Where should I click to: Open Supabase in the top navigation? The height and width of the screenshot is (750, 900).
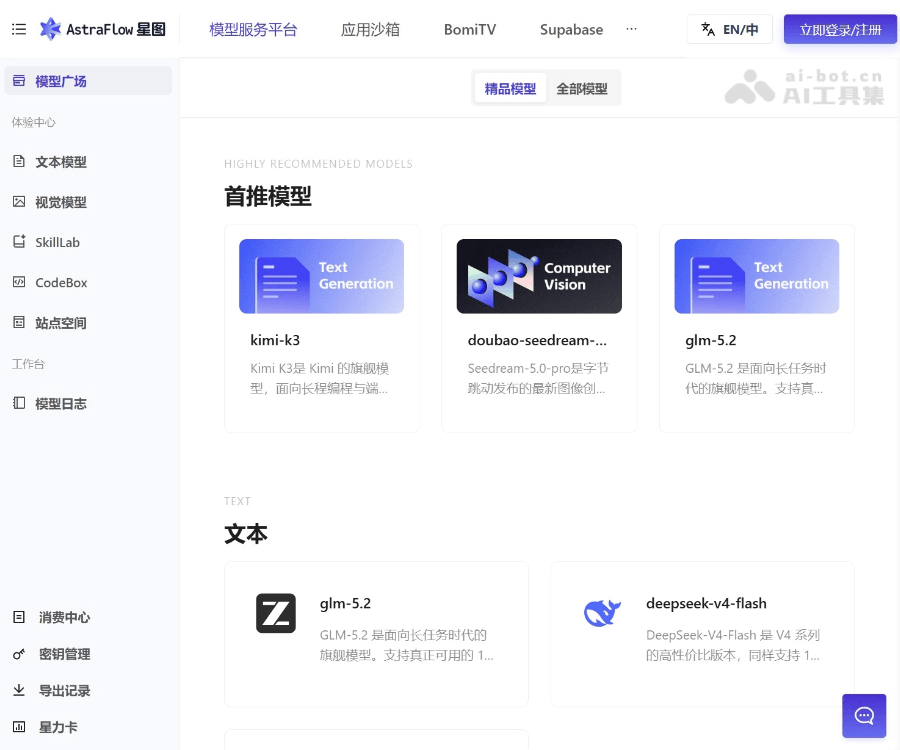572,29
